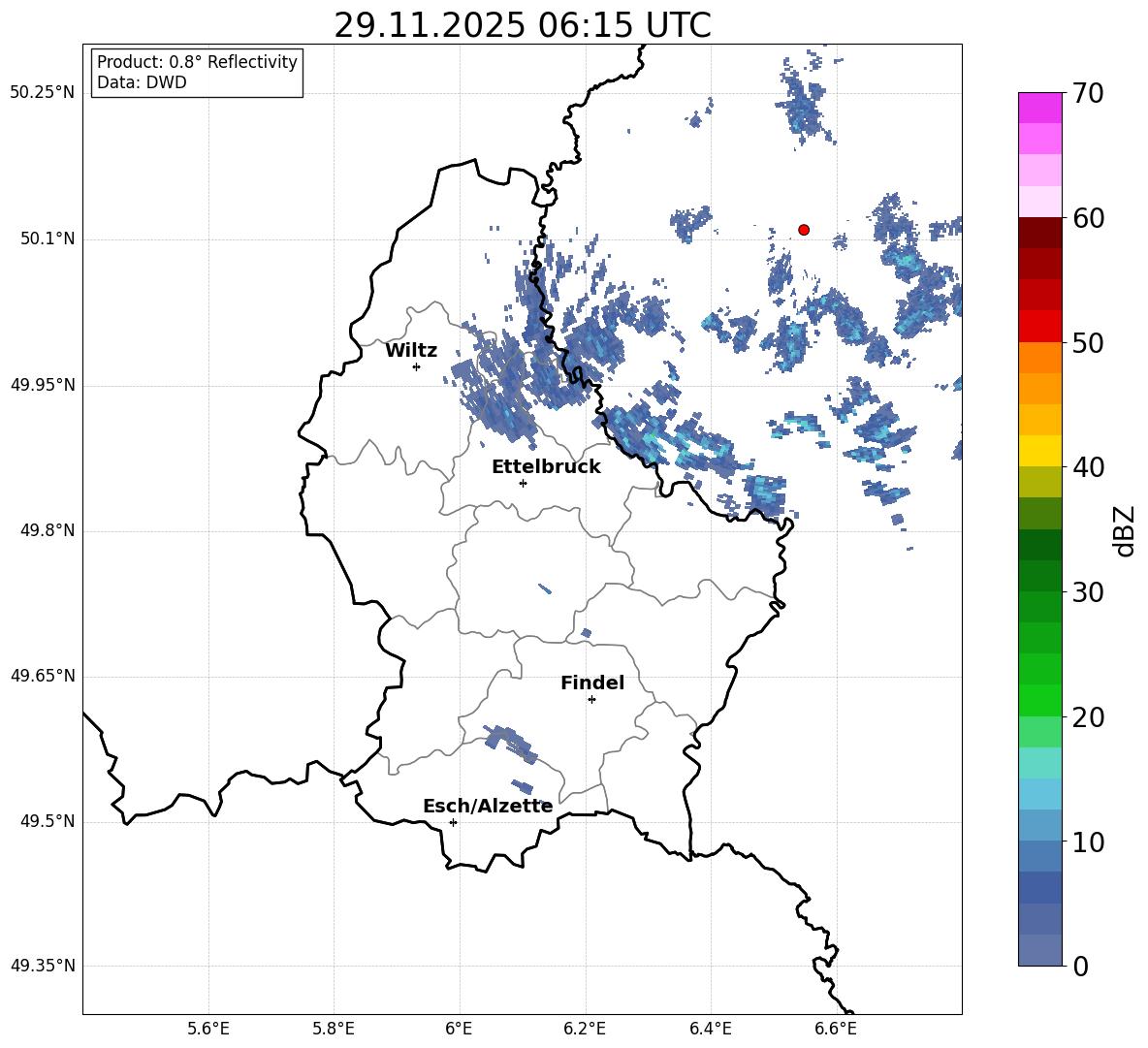Viewport: 1148px width, 1048px height.
Task: Click the title '29.11.2025 06:15 UTC'
Action: tap(523, 26)
